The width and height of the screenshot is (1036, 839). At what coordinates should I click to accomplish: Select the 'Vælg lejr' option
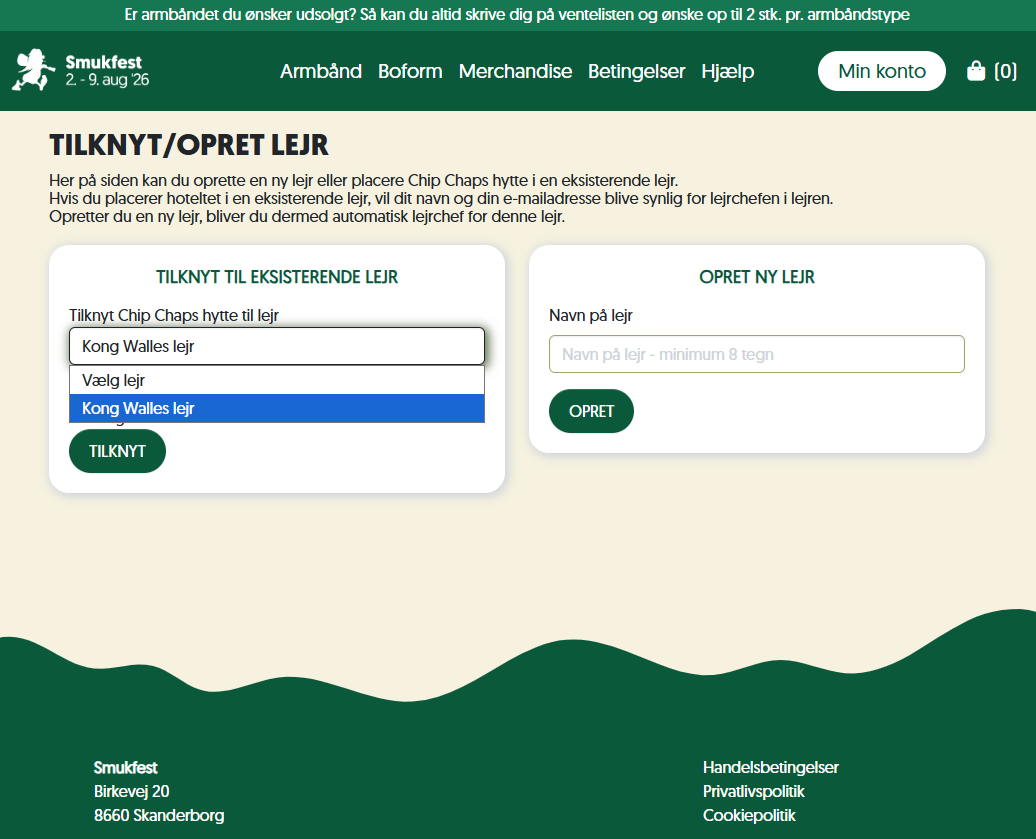coord(277,381)
